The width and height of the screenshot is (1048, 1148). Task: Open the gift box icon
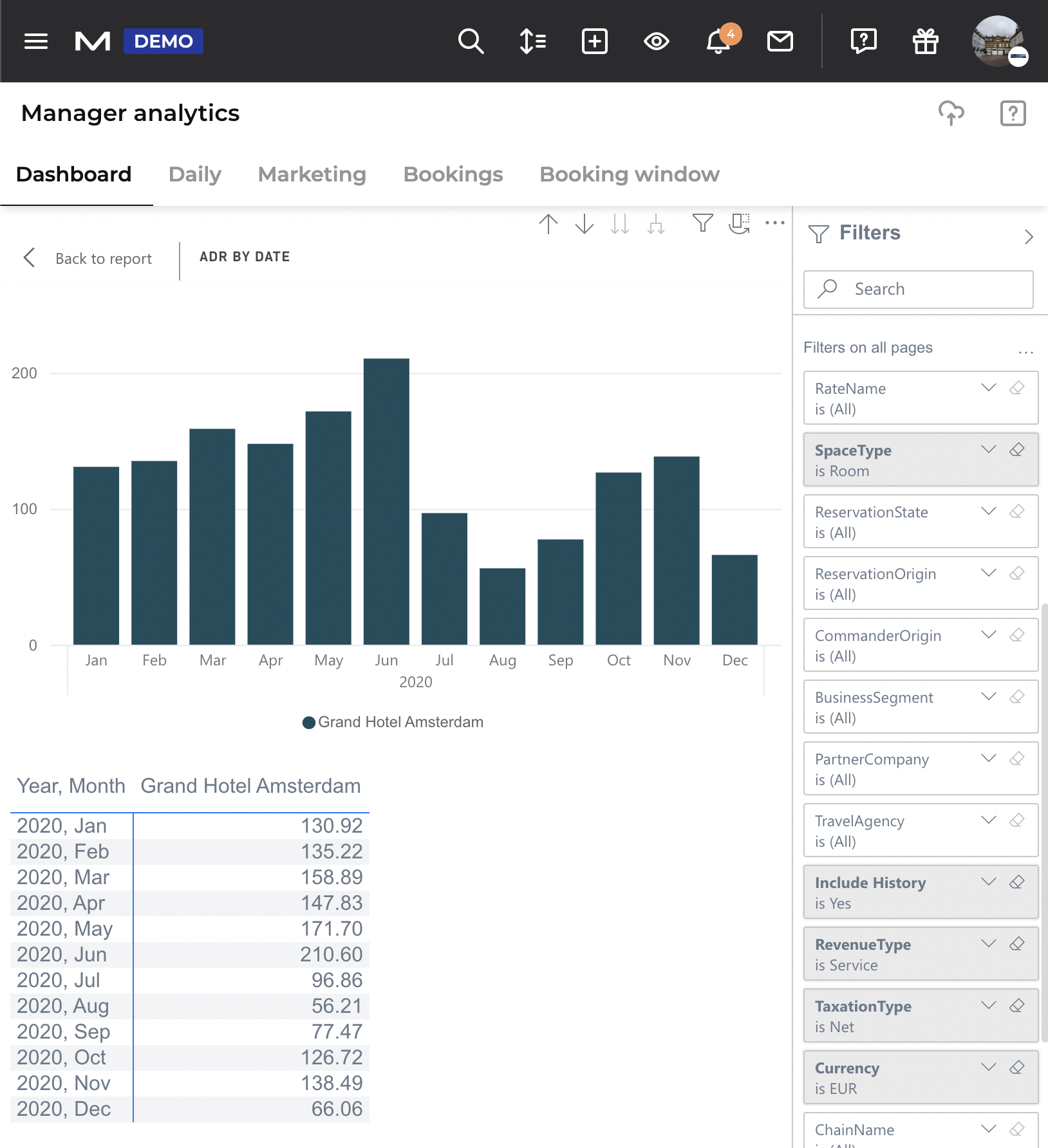pyautogui.click(x=926, y=41)
